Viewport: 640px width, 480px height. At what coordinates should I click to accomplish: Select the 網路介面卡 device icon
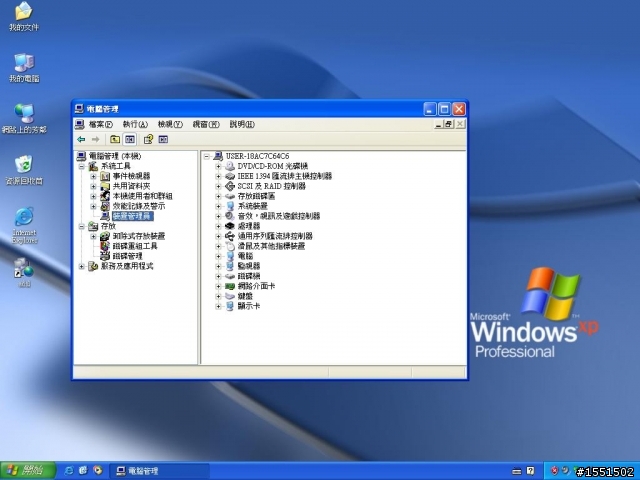coord(230,286)
